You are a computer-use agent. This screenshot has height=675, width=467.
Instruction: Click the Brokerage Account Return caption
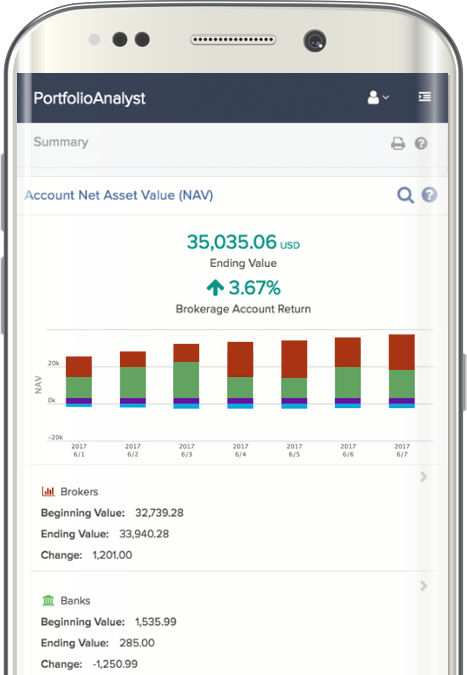coord(243,309)
